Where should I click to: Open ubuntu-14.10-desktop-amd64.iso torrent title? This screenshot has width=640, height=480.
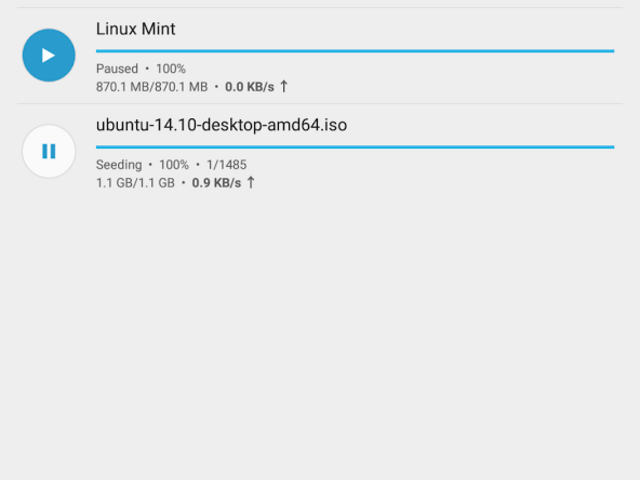(221, 125)
